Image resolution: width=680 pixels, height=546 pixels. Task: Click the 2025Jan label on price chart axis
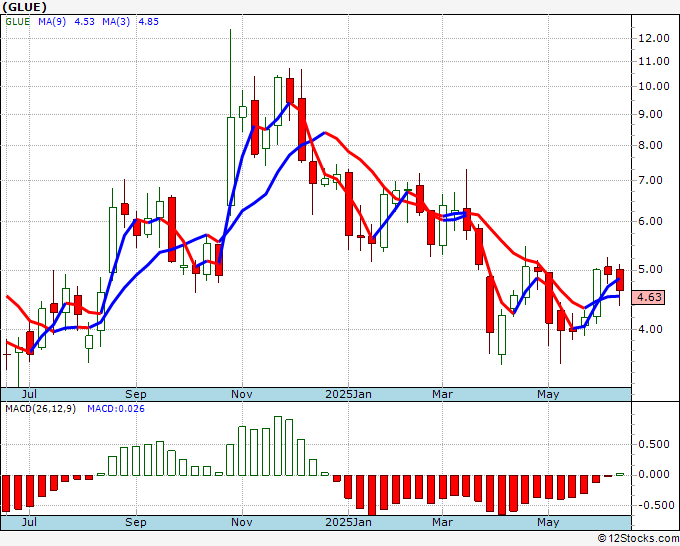(x=348, y=394)
